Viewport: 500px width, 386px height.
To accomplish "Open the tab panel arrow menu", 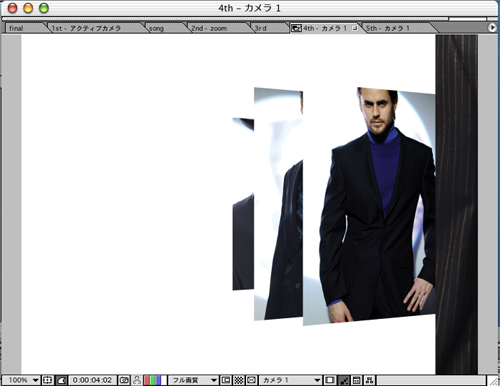I will [x=492, y=28].
